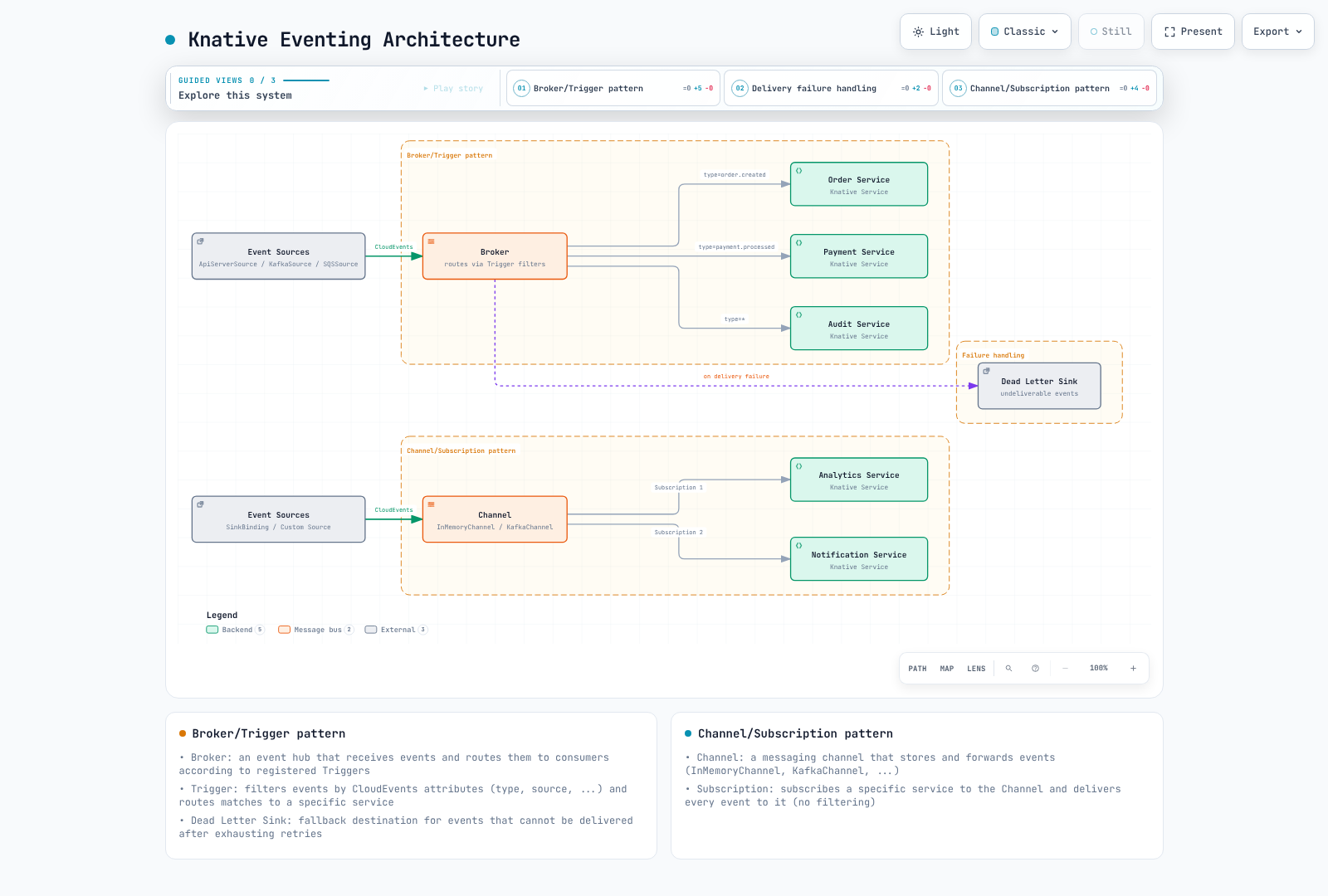Click the 'type=*' edge label

click(x=735, y=319)
